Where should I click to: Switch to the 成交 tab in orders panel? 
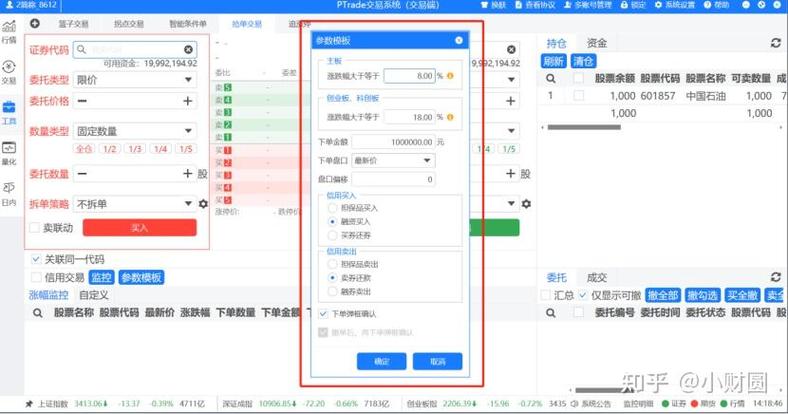click(x=597, y=277)
